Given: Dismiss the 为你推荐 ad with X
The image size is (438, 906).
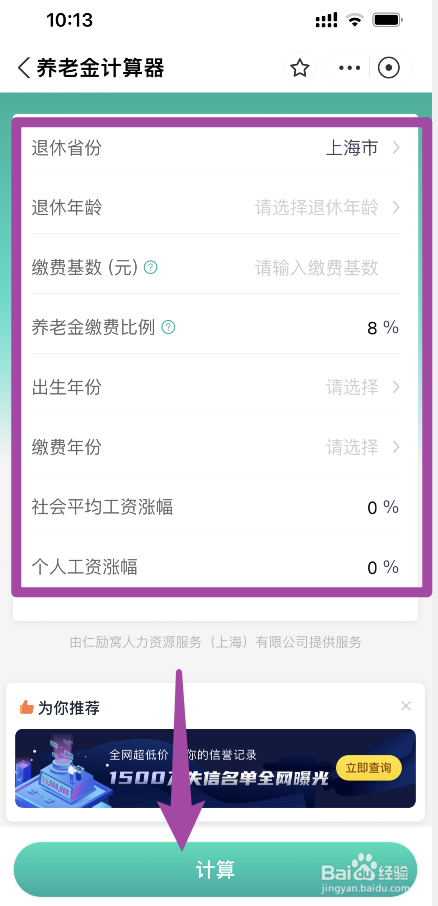Looking at the screenshot, I should (x=406, y=706).
